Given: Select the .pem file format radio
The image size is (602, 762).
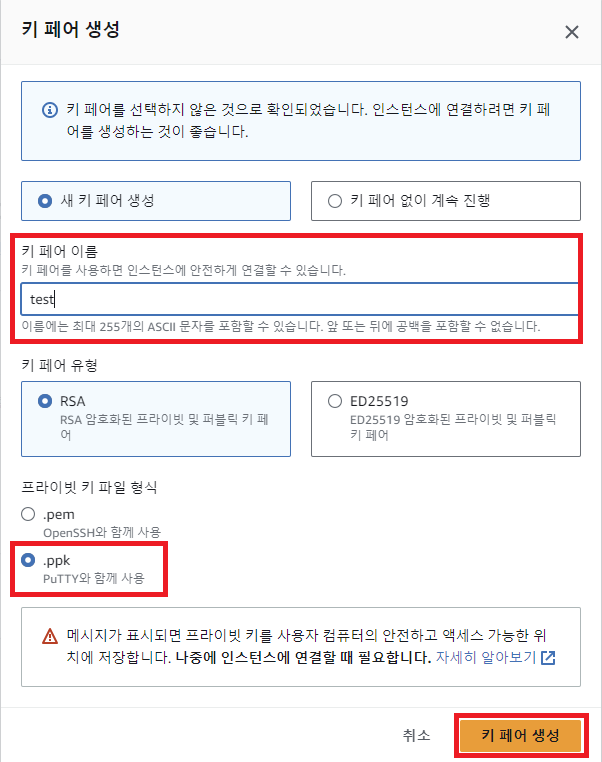Looking at the screenshot, I should click(x=28, y=514).
